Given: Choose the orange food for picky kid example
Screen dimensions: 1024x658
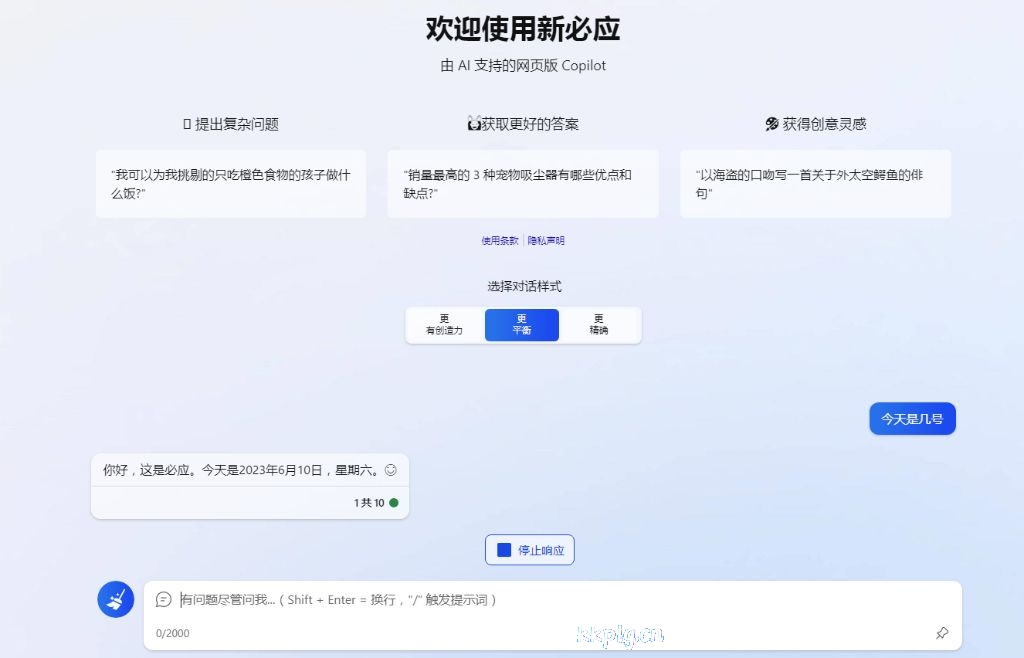Looking at the screenshot, I should click(x=231, y=183).
